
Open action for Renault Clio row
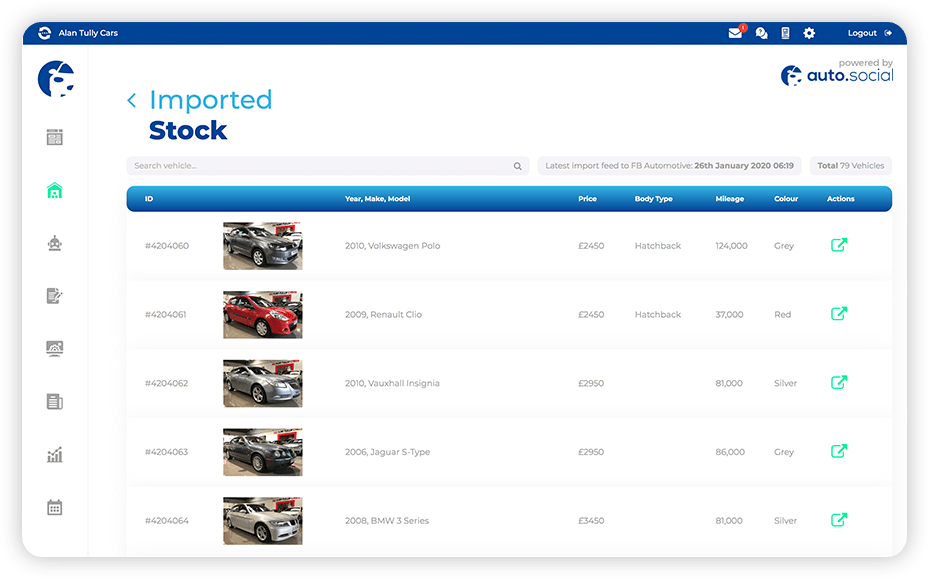(x=839, y=314)
